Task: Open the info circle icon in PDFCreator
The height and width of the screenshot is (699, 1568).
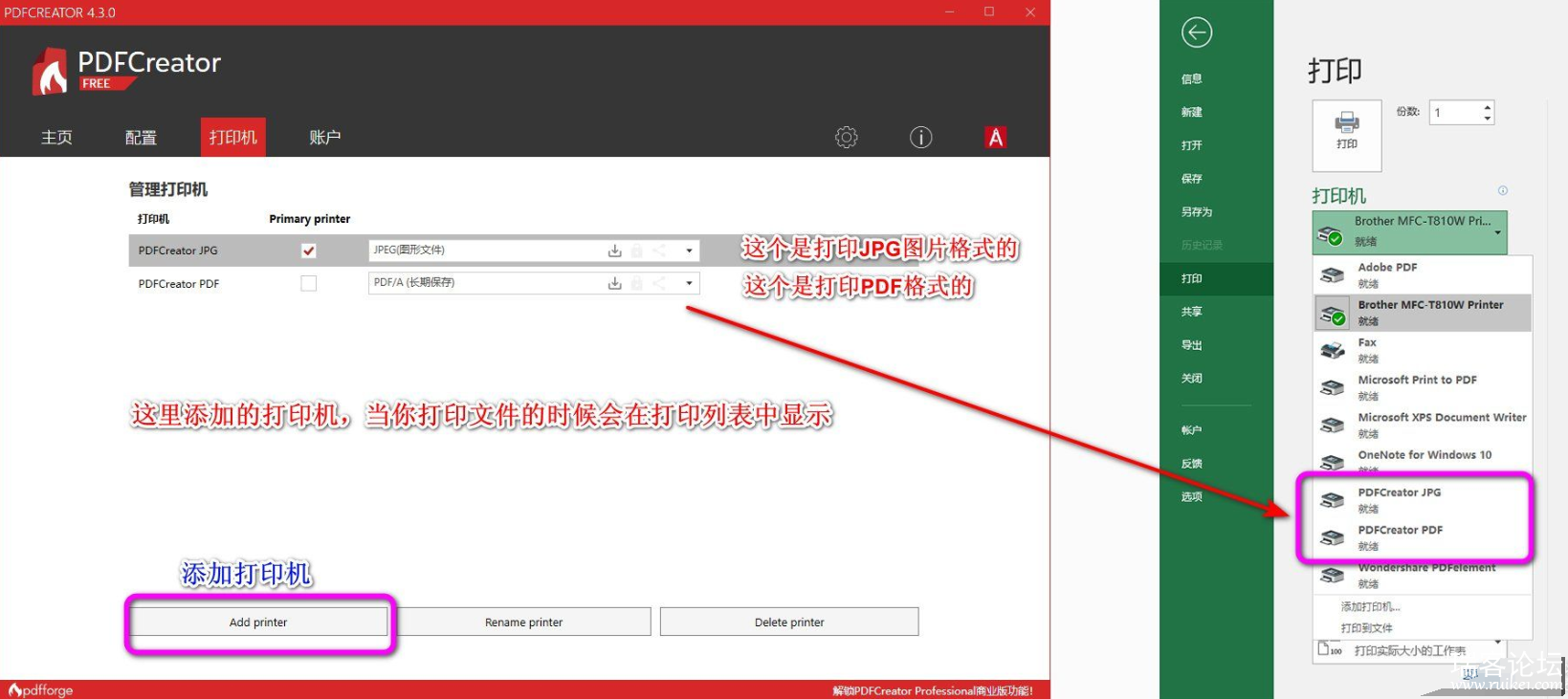Action: coord(920,138)
